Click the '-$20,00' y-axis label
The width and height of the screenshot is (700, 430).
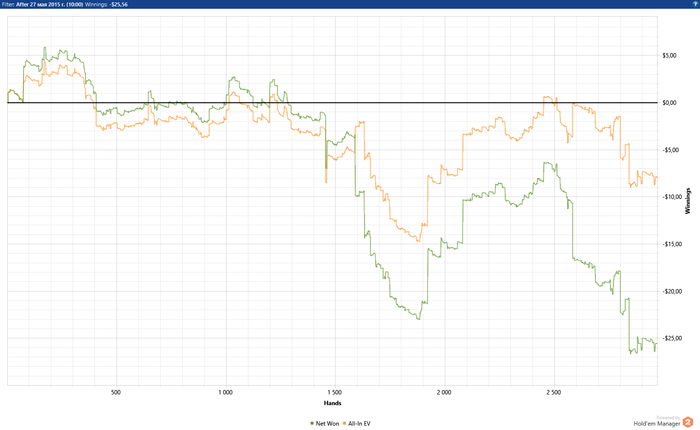tap(672, 292)
